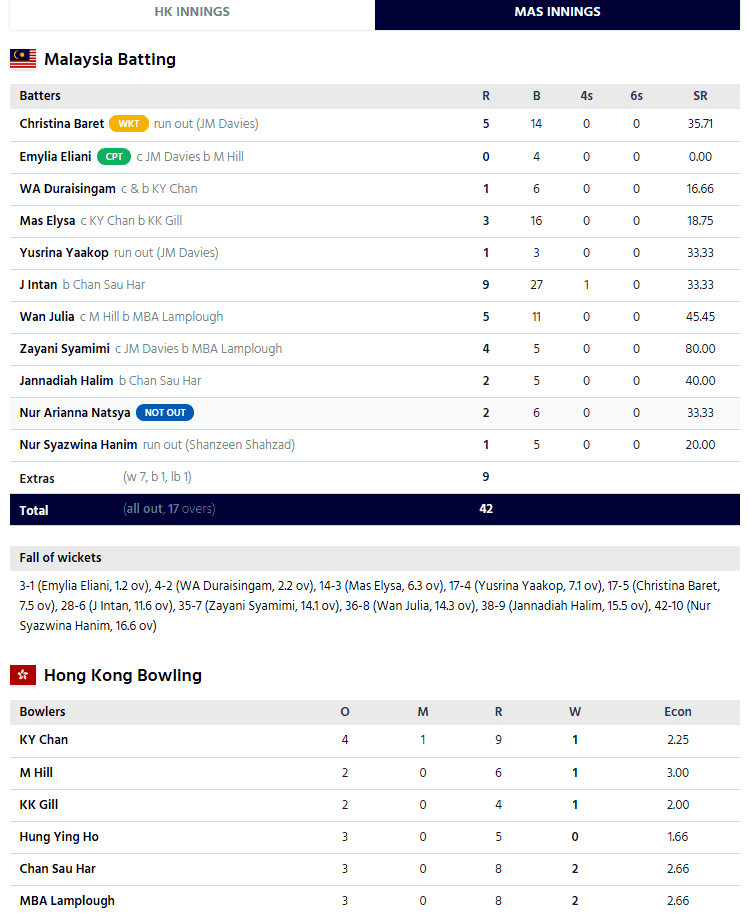The width and height of the screenshot is (748, 914).
Task: Click the WKT badge beside Christina Baret
Action: [129, 124]
